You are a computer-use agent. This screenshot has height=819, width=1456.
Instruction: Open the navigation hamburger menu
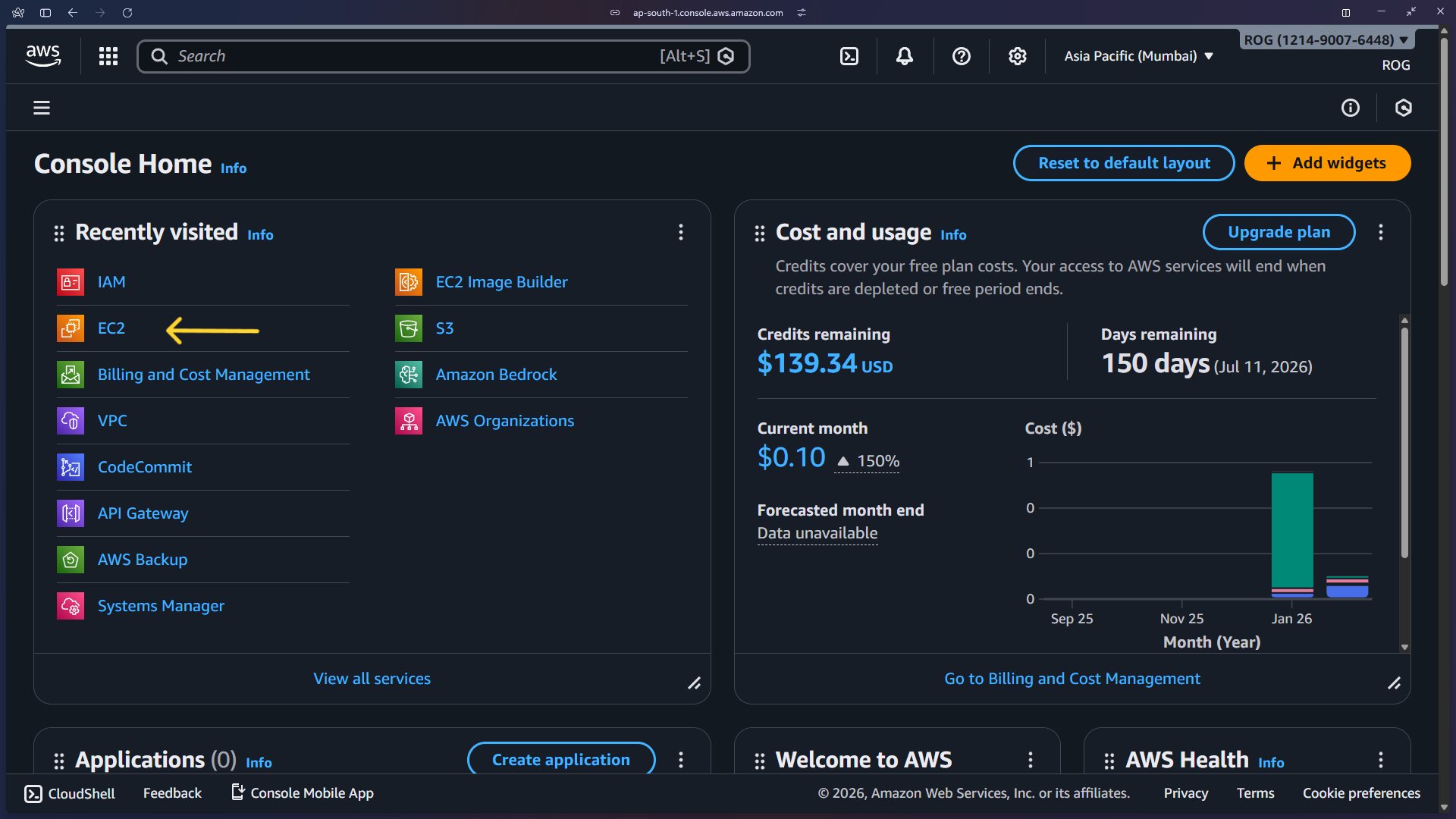point(41,107)
